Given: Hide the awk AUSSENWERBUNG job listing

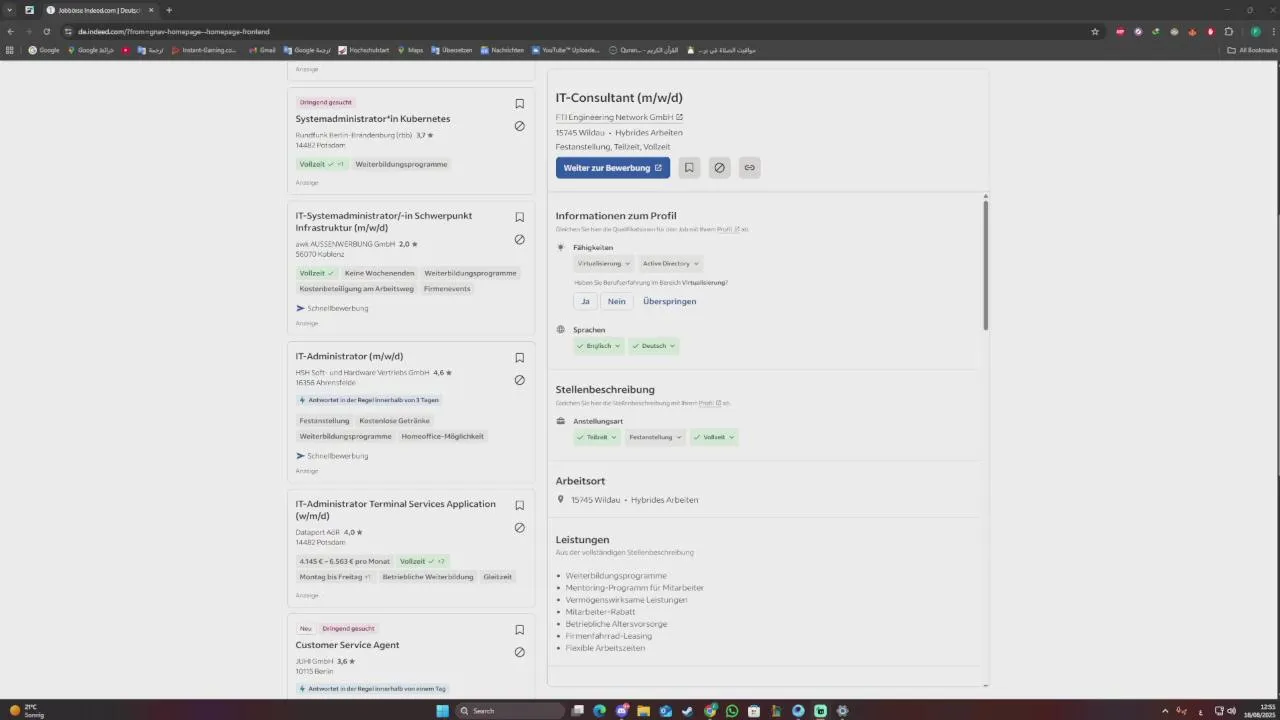Looking at the screenshot, I should pyautogui.click(x=519, y=240).
